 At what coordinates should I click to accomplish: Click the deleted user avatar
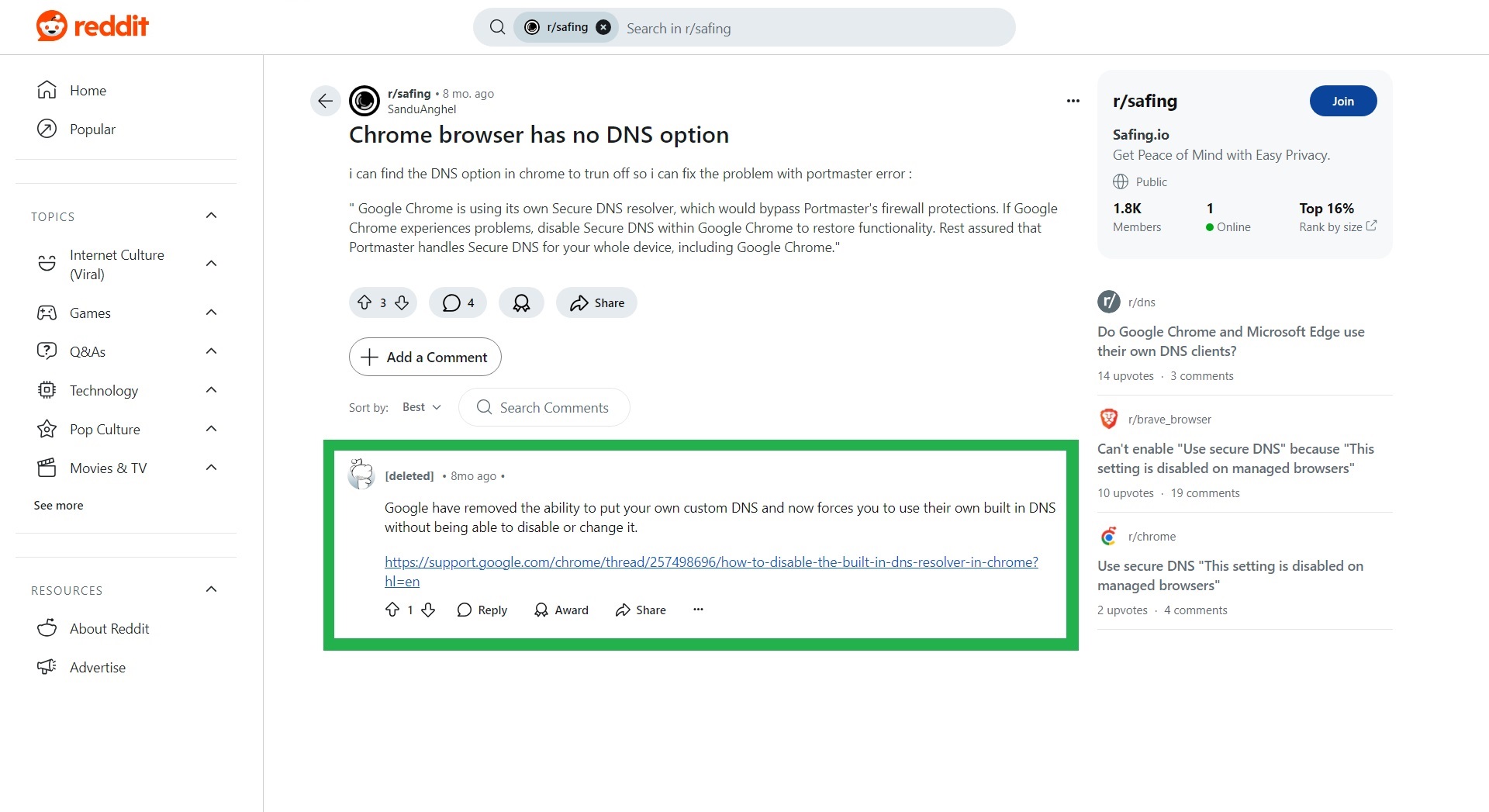tap(361, 474)
